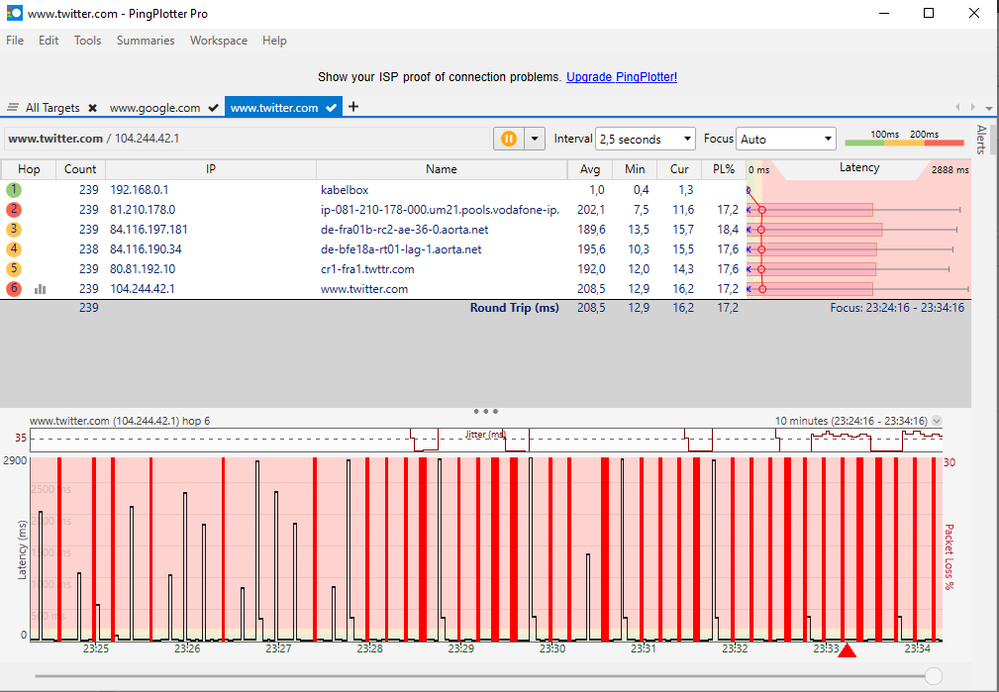The width and height of the screenshot is (999, 692).
Task: Click the www.twitter.com (104.244.42.1) hop 6 graph title
Action: click(120, 421)
